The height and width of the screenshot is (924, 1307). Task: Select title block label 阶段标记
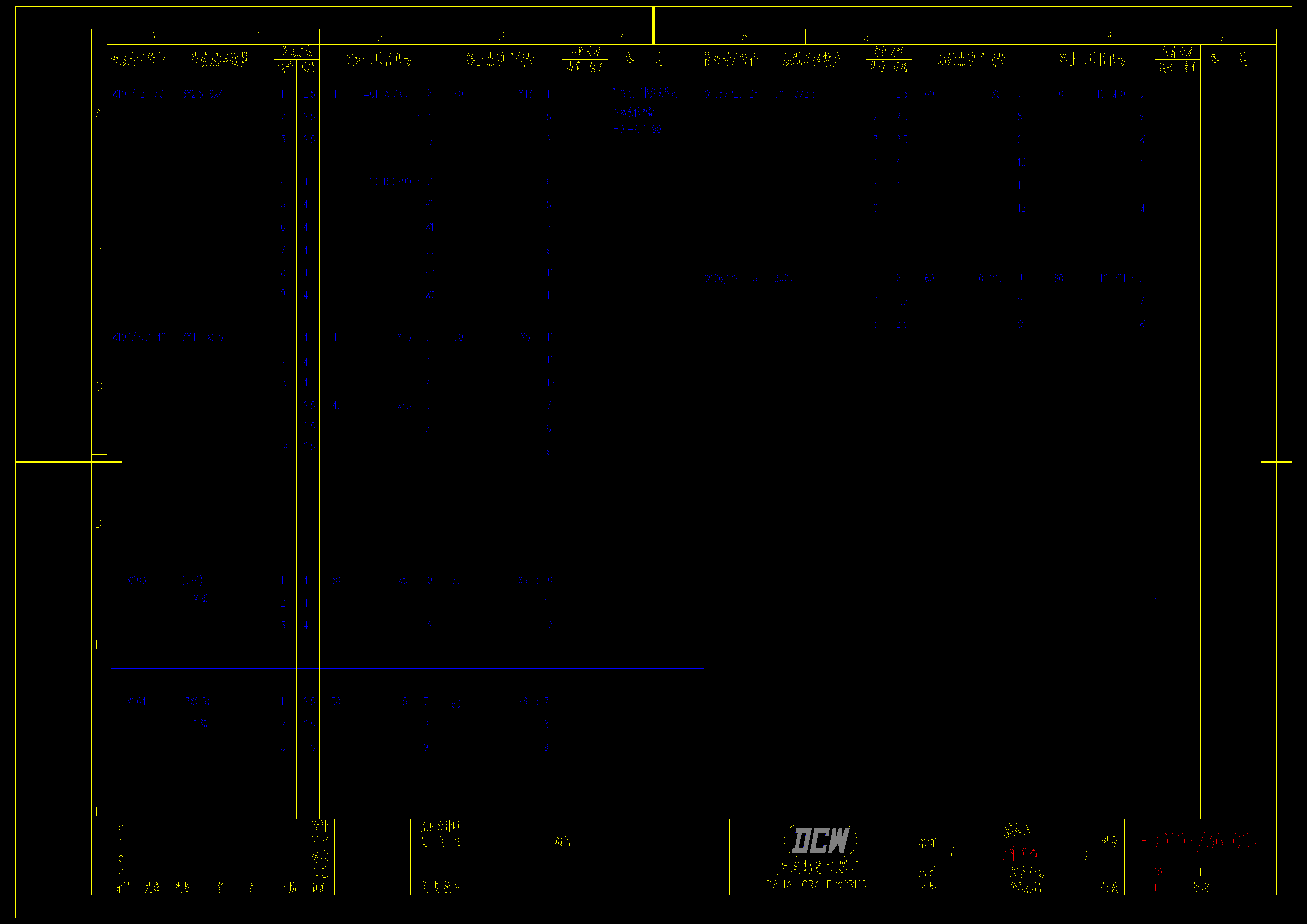1025,887
